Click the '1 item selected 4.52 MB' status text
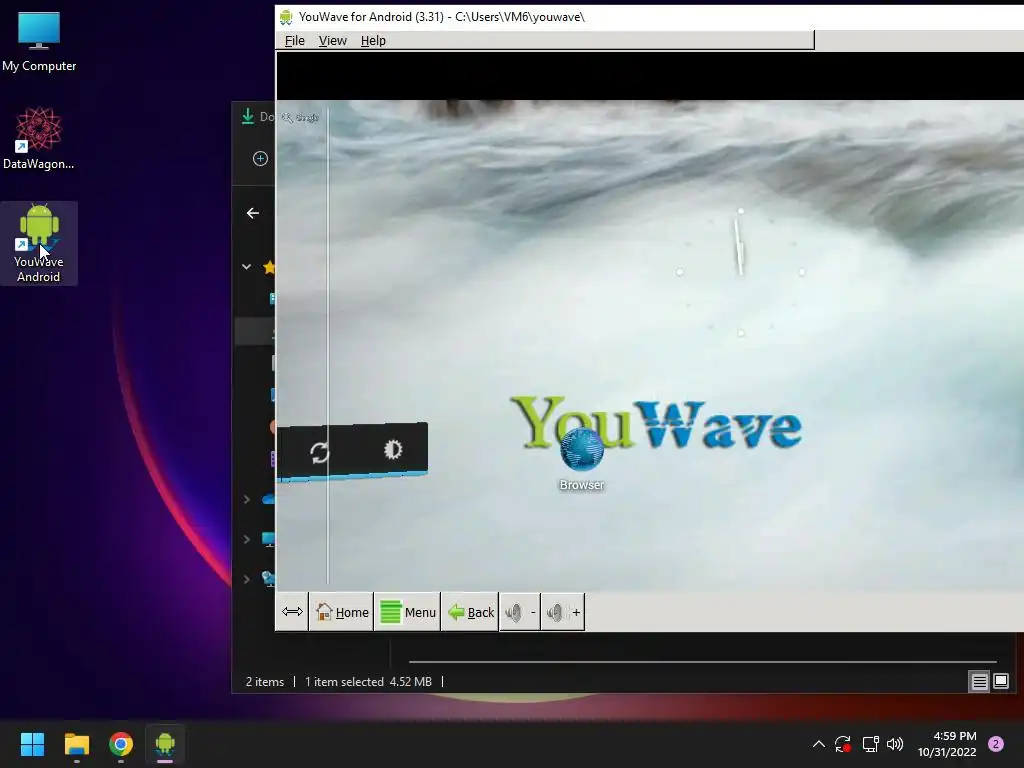 pyautogui.click(x=368, y=682)
